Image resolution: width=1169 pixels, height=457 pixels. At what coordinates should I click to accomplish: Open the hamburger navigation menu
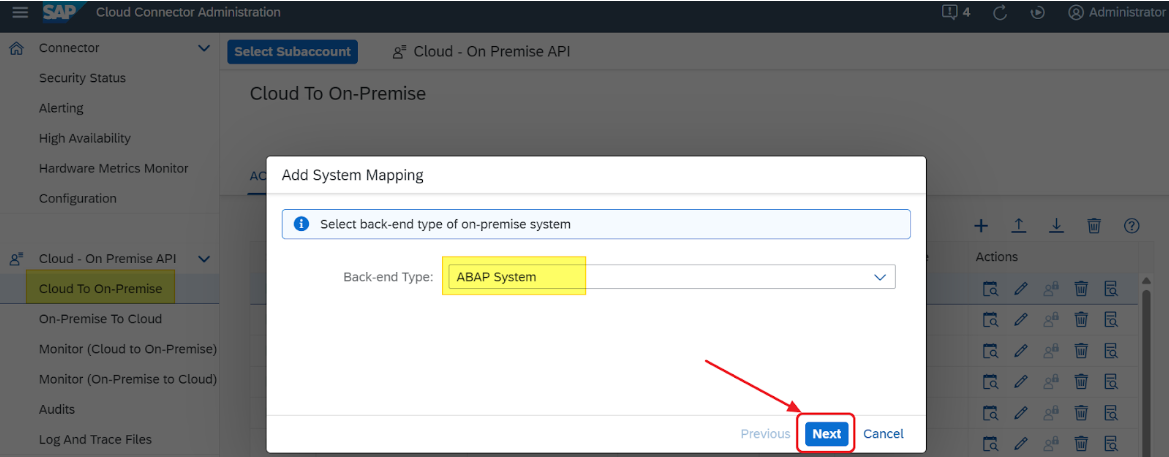(20, 13)
